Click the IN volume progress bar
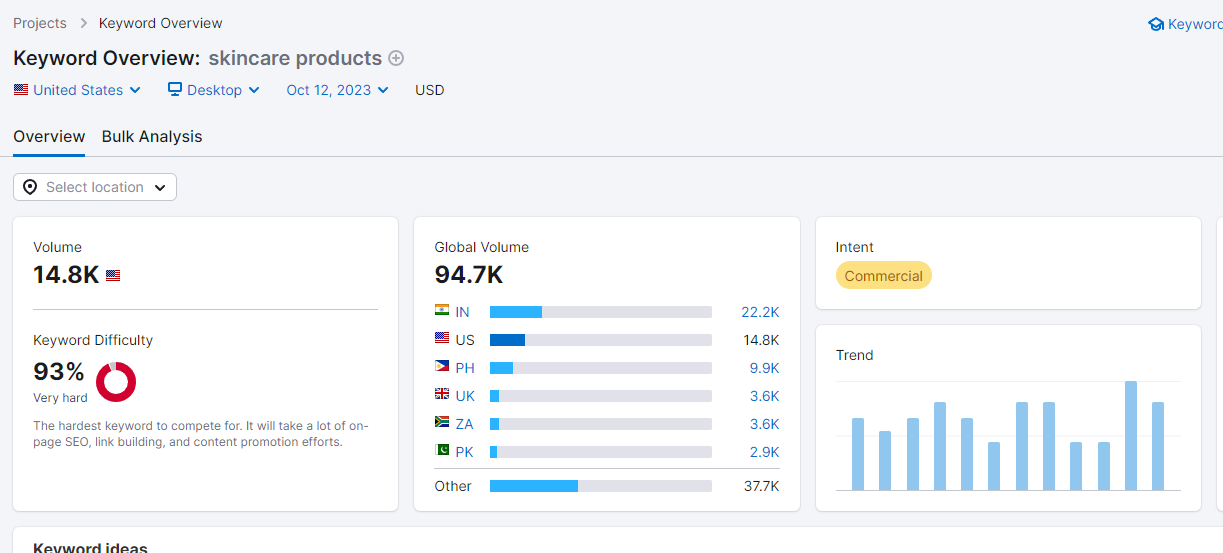The height and width of the screenshot is (553, 1223). click(601, 312)
